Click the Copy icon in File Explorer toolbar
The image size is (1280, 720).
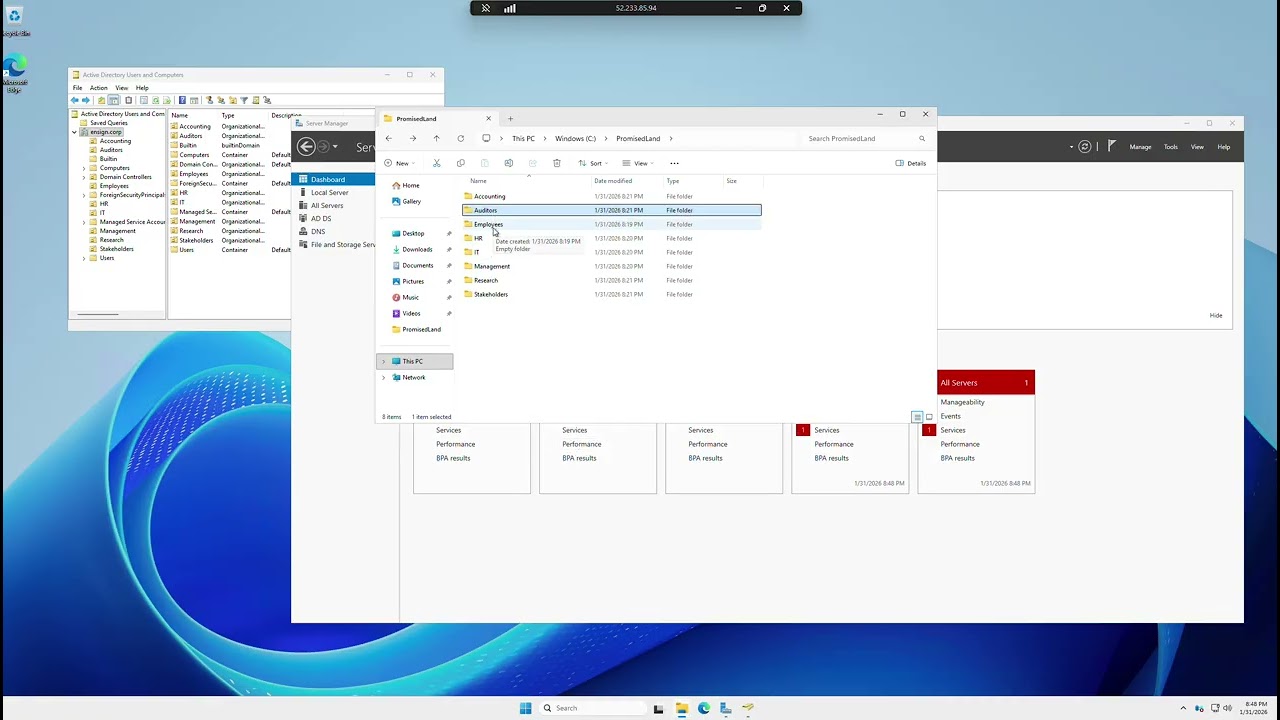click(x=460, y=163)
